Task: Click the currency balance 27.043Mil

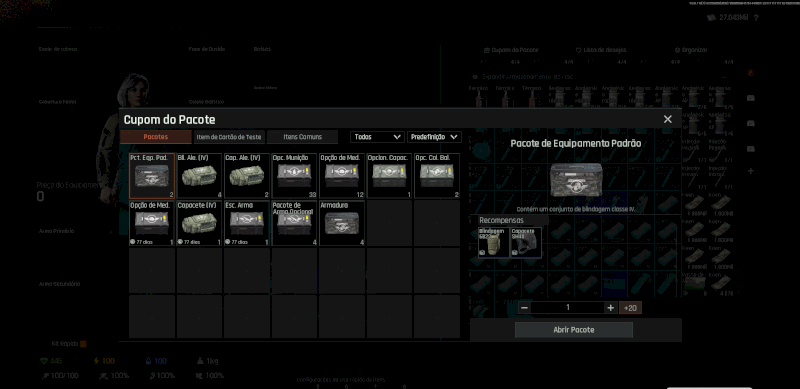Action: point(728,18)
